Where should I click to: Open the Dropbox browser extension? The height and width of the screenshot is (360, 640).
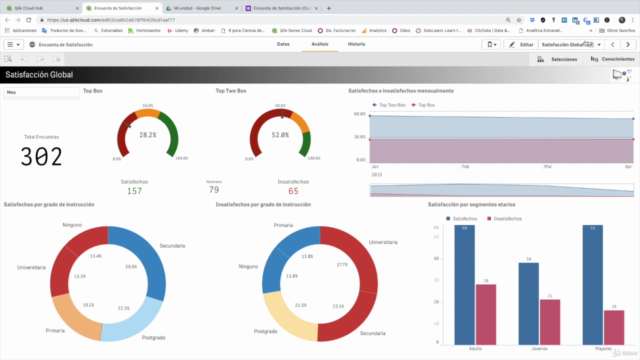coord(532,20)
